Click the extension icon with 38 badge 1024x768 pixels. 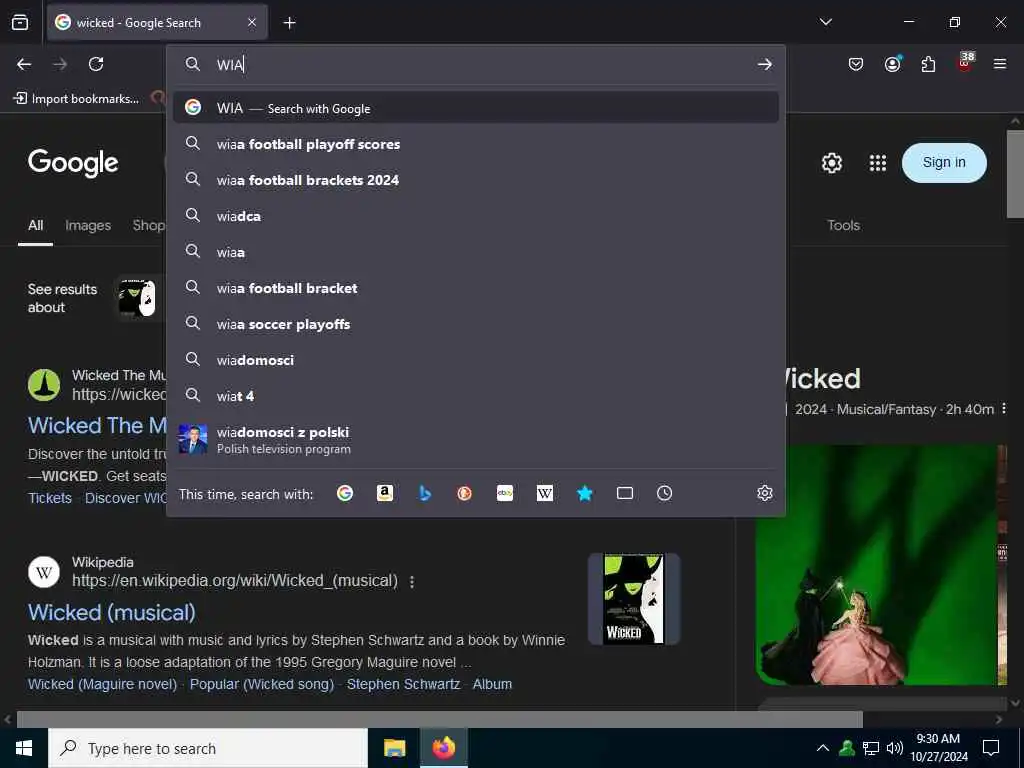965,63
